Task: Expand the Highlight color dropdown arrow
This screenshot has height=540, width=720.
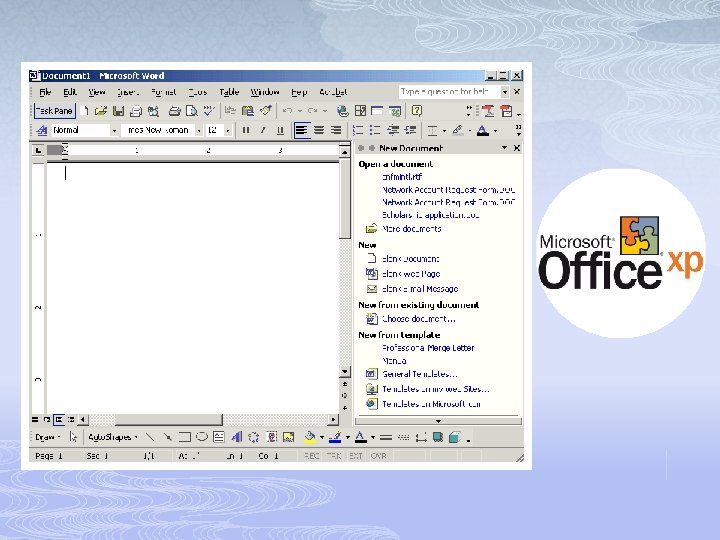Action: point(470,131)
